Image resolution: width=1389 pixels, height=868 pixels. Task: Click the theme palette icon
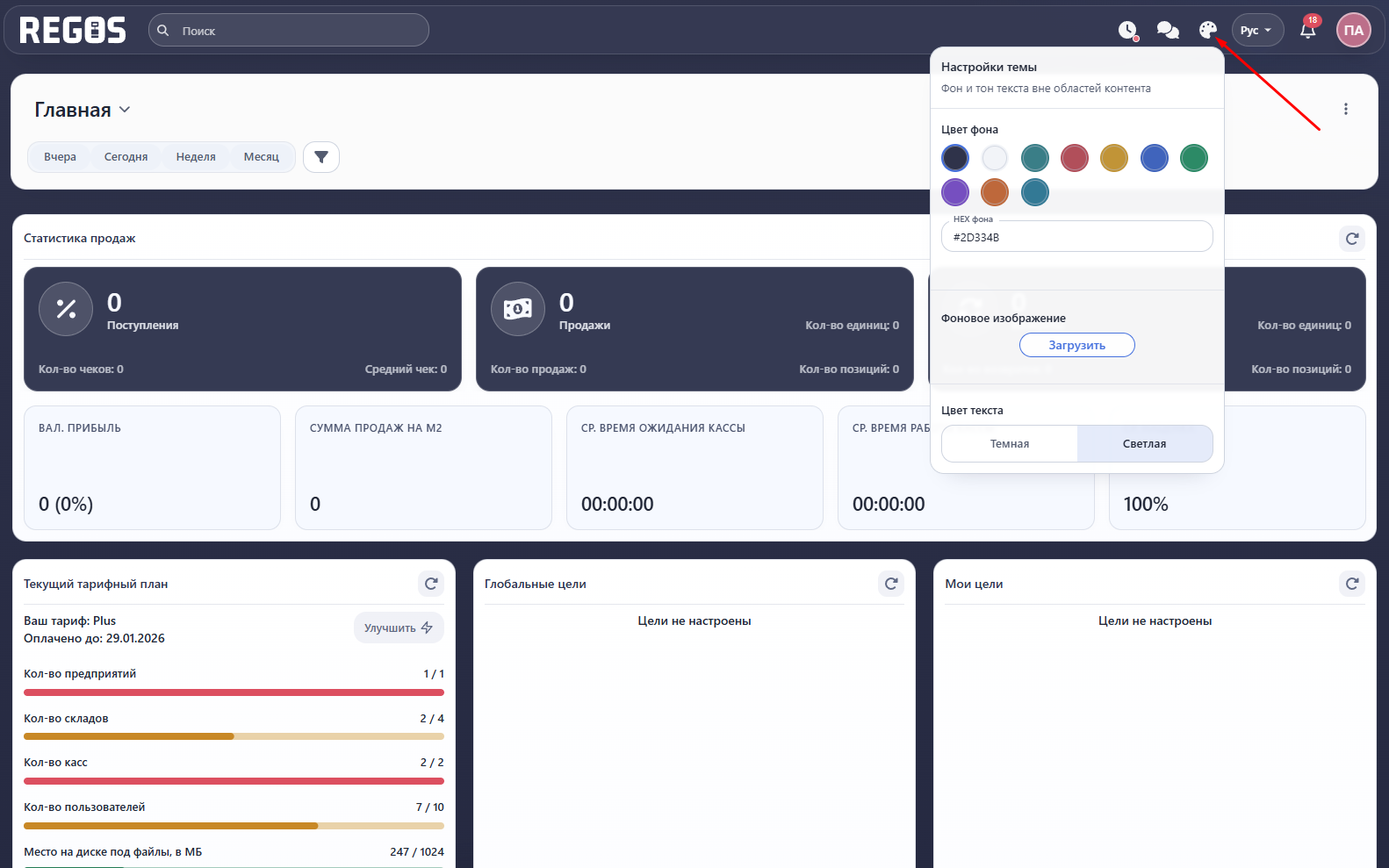1208,31
